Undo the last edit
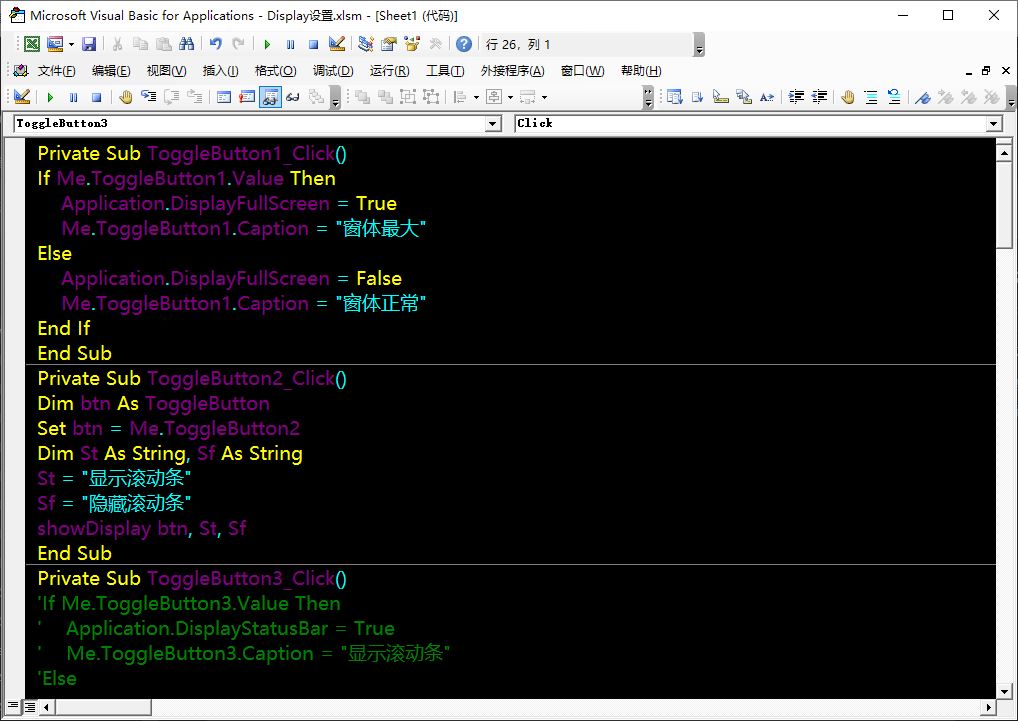Screen dimensions: 1018x721 (216, 44)
